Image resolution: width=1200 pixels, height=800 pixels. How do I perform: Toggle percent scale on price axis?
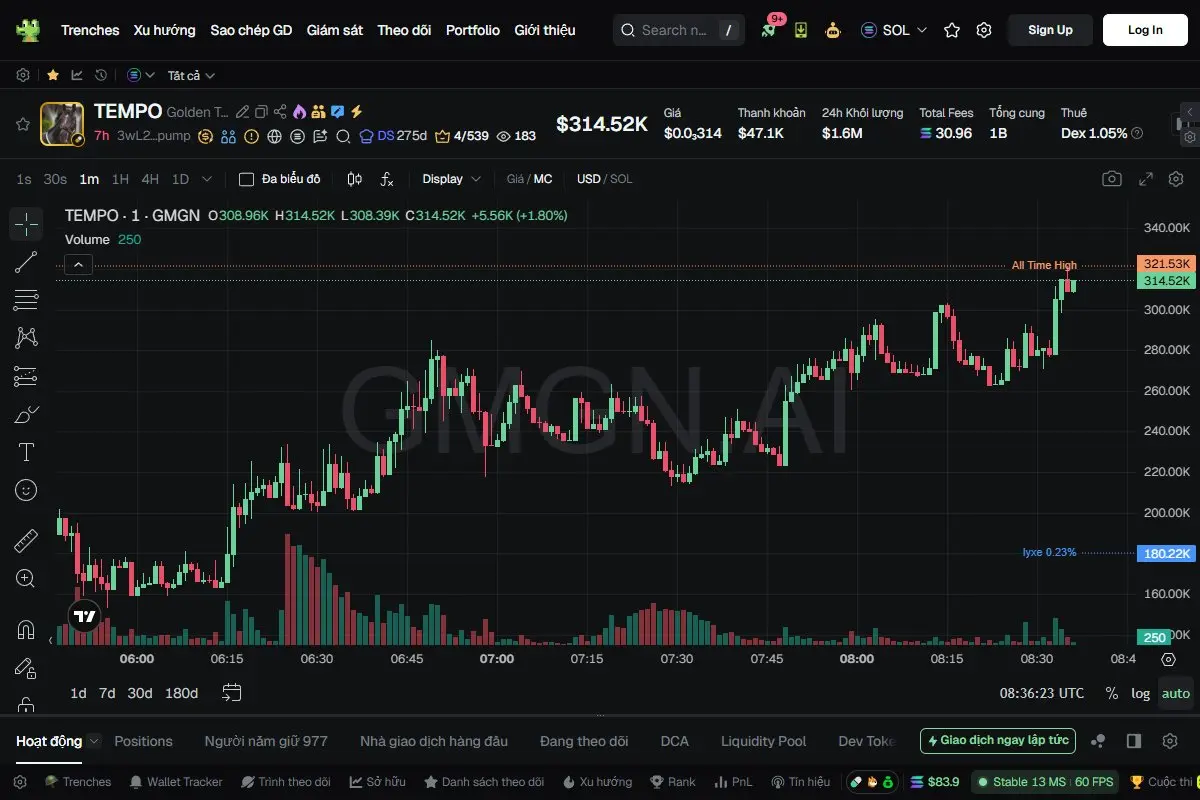tap(1112, 693)
